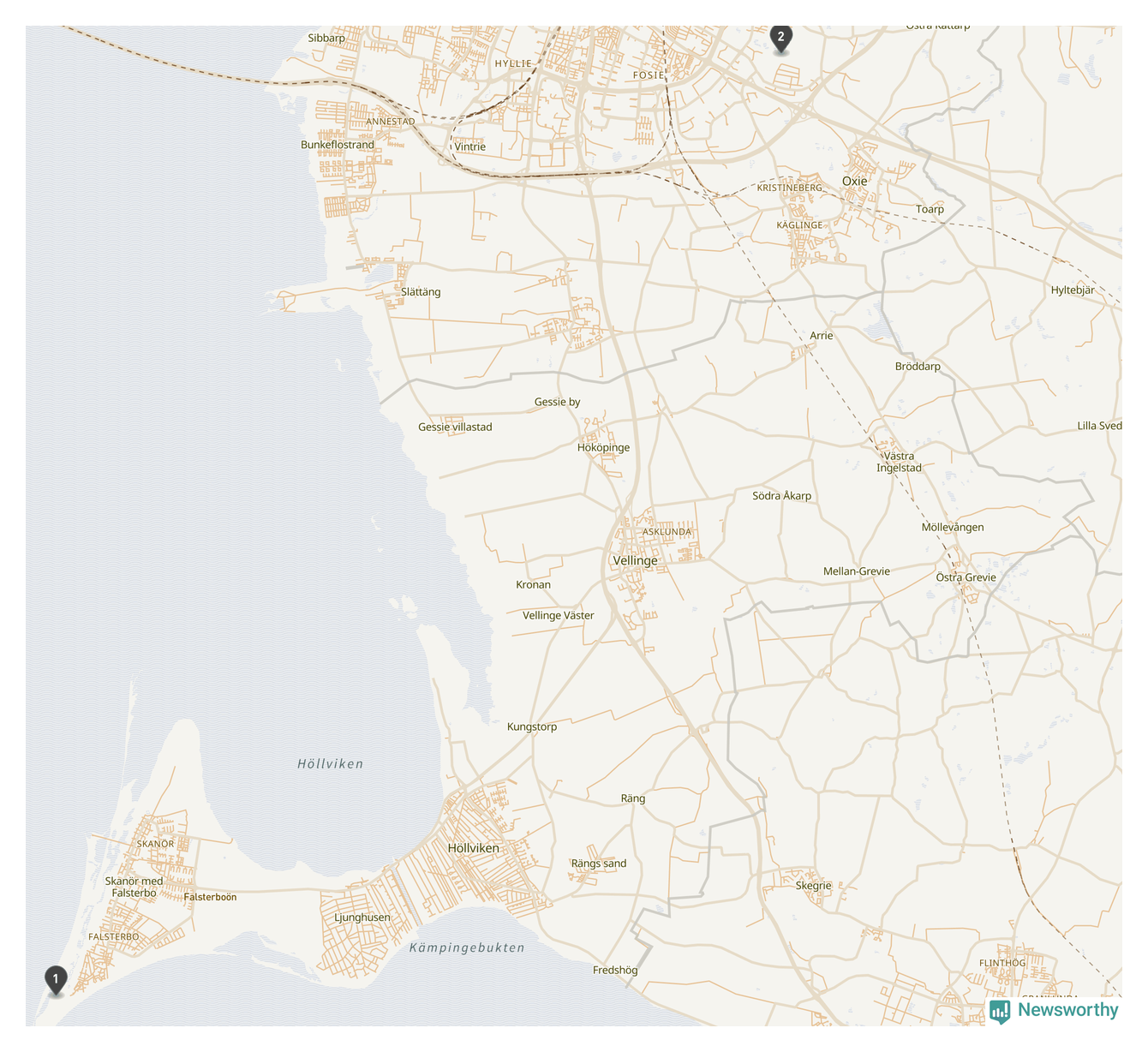Select the Ljunghusen label
The image size is (1148, 1052).
(x=362, y=918)
